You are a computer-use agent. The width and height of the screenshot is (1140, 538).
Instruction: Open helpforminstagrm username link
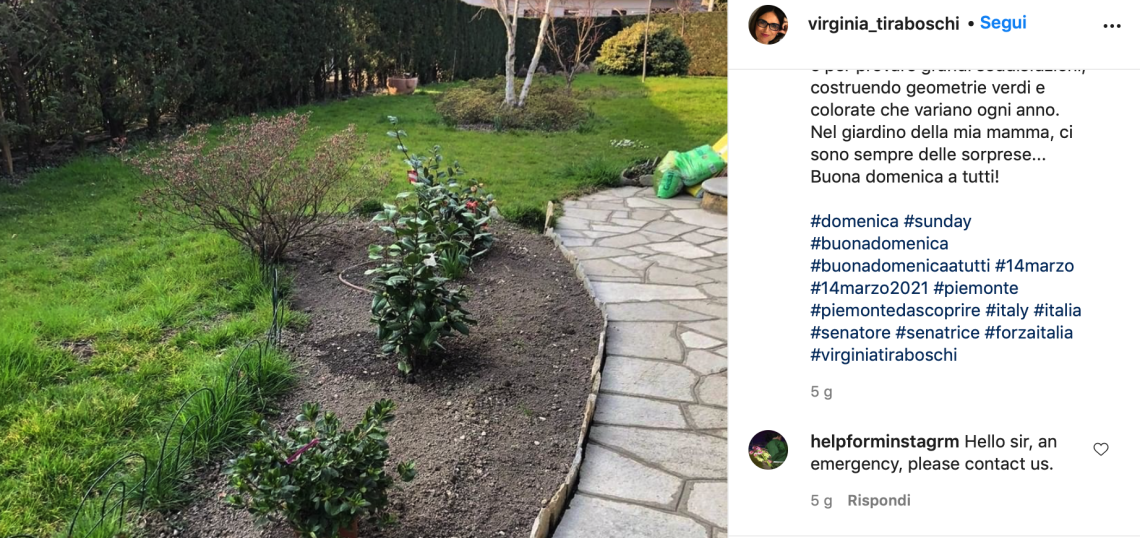(886, 441)
